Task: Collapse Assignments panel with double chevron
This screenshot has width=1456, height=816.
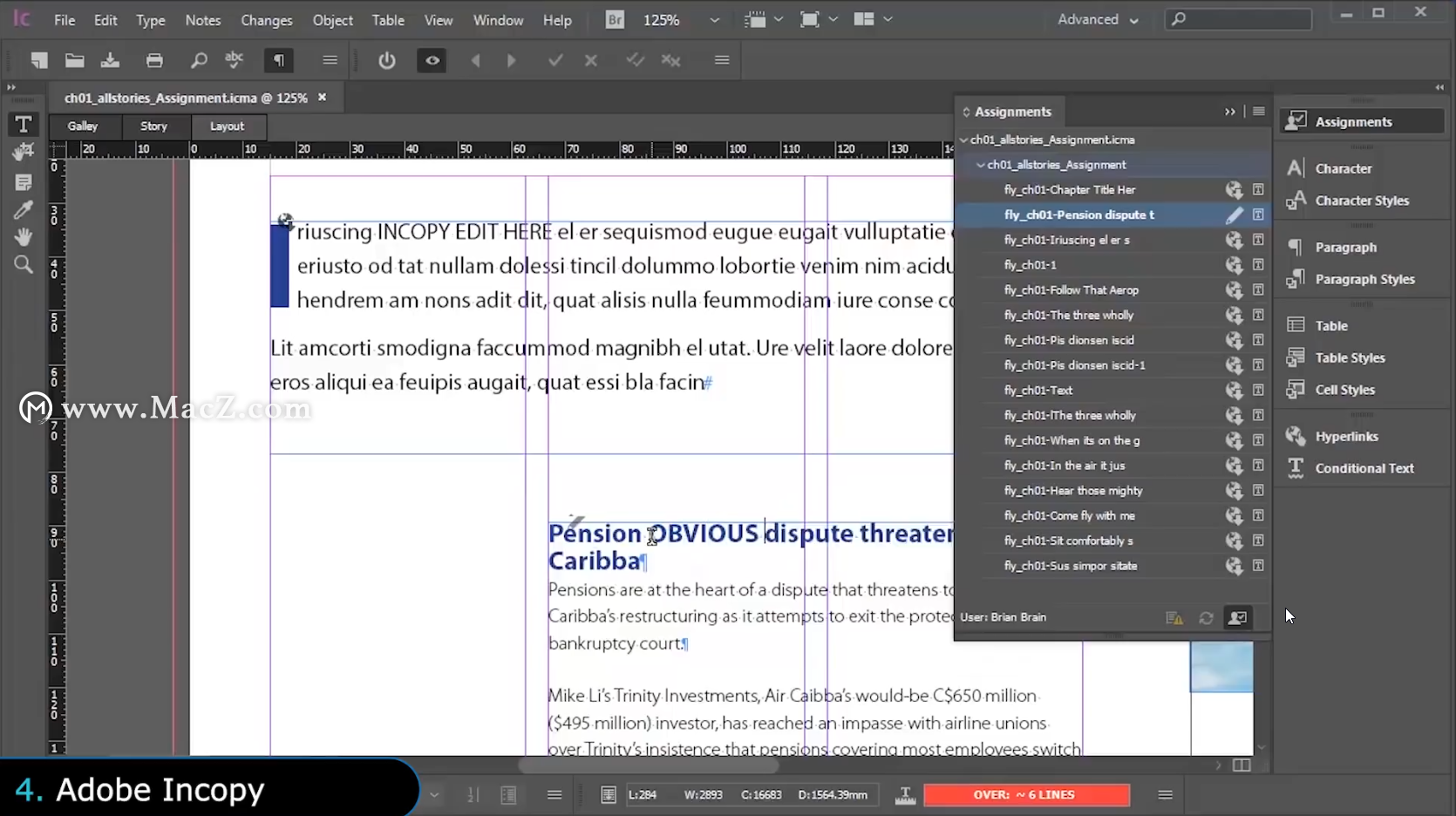Action: pos(1229,112)
